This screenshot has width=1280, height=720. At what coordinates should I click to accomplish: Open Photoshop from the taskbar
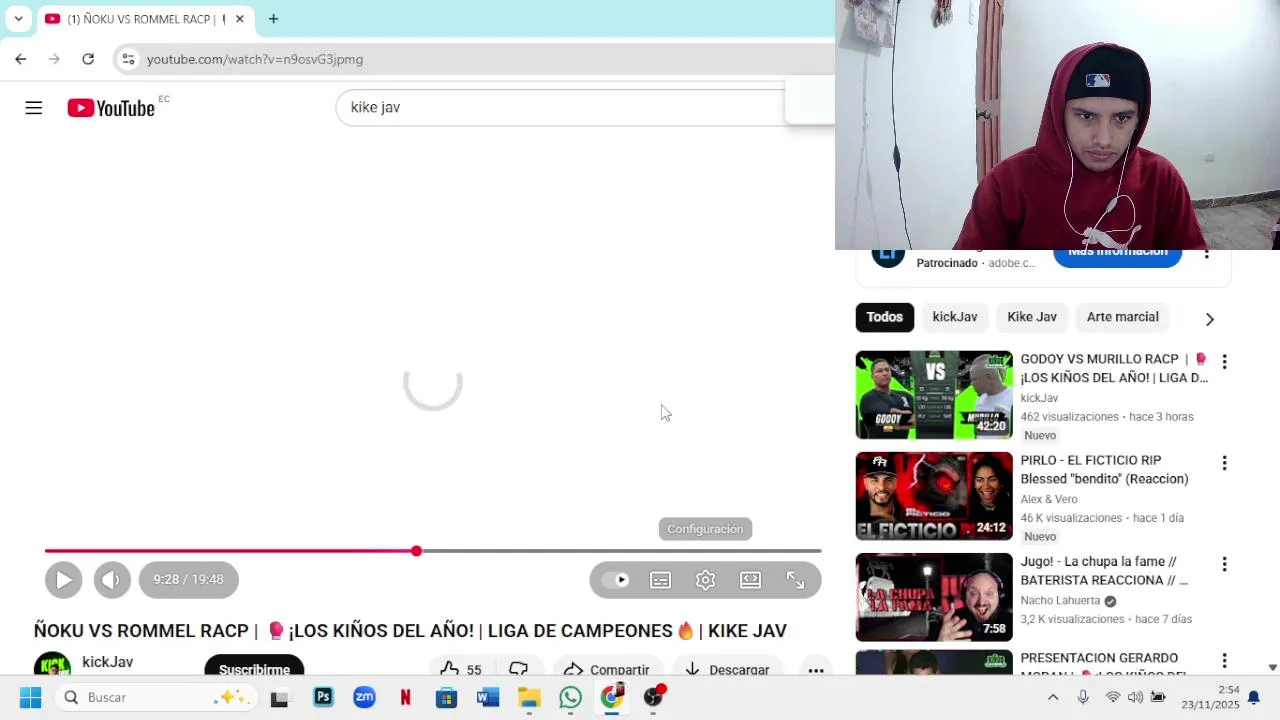[323, 697]
